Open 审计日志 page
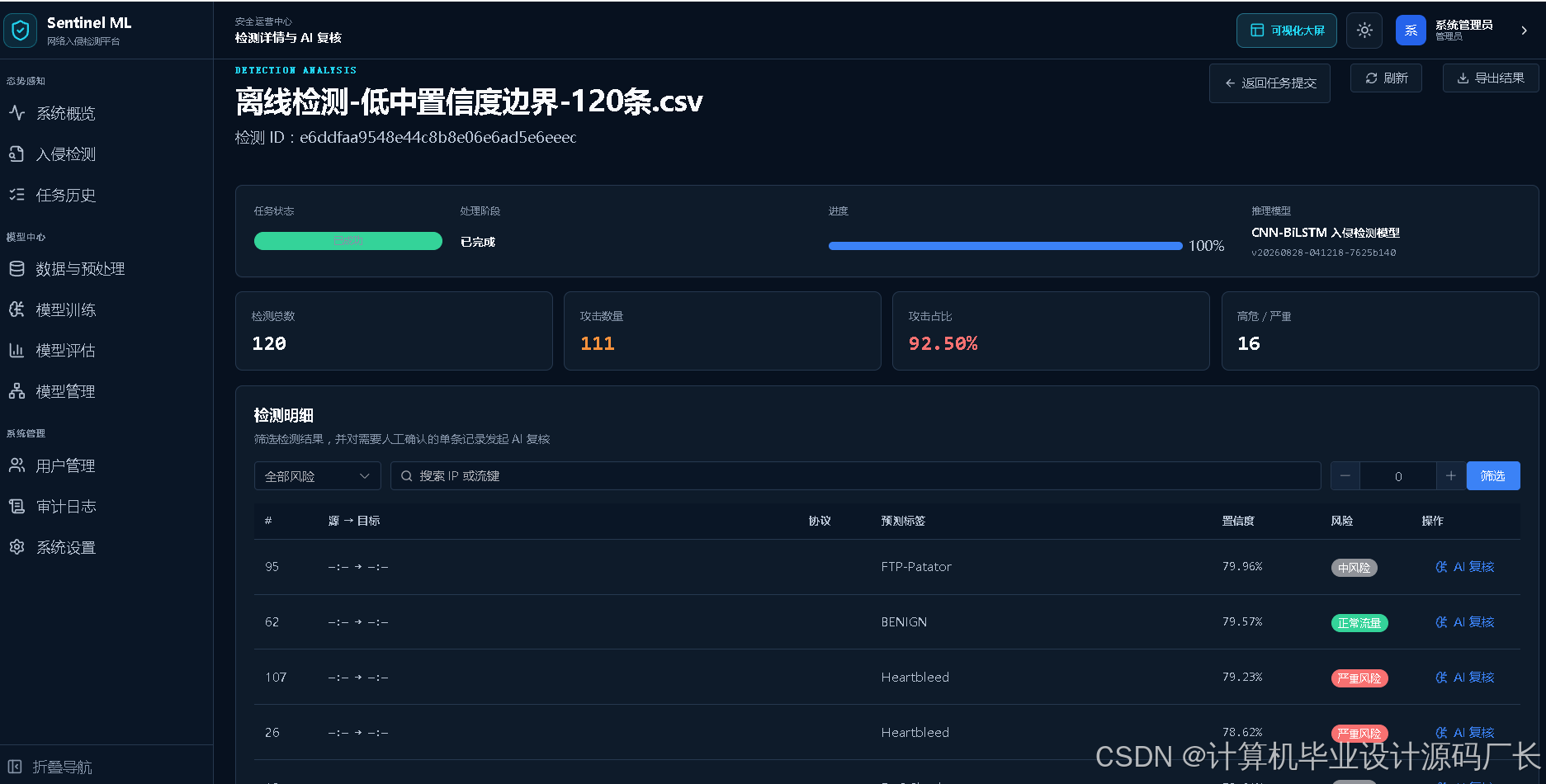Image resolution: width=1546 pixels, height=784 pixels. [x=66, y=507]
